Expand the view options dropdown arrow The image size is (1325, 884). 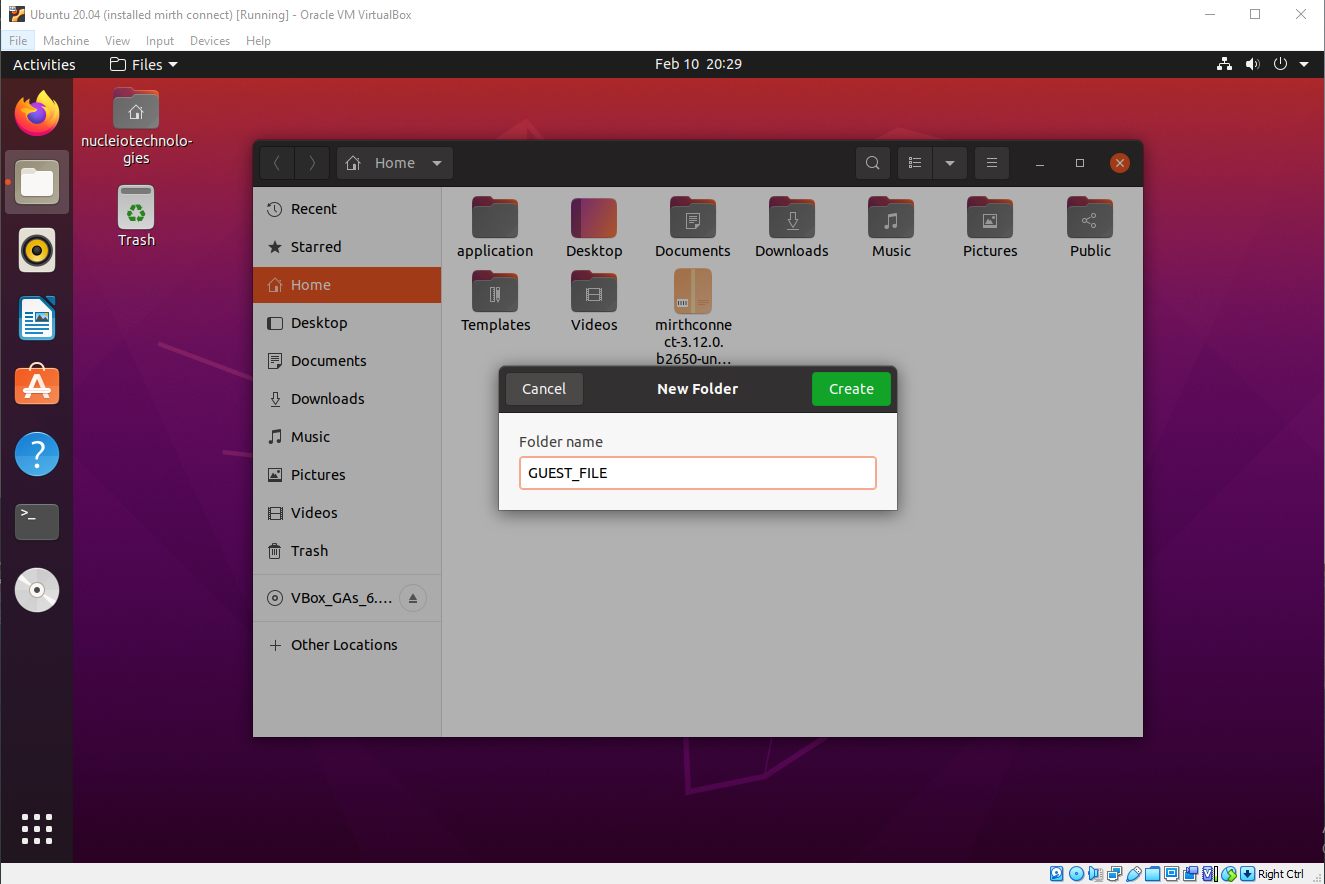pos(949,163)
